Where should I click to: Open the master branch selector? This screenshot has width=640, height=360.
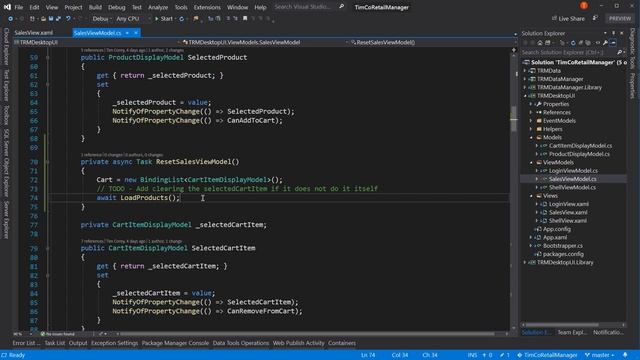pyautogui.click(x=599, y=355)
